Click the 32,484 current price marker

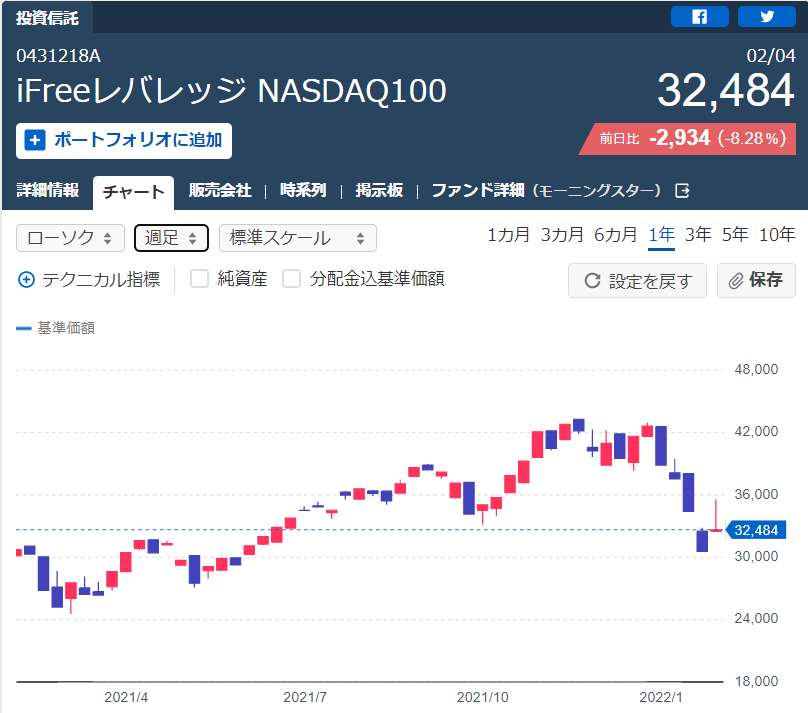click(x=756, y=530)
